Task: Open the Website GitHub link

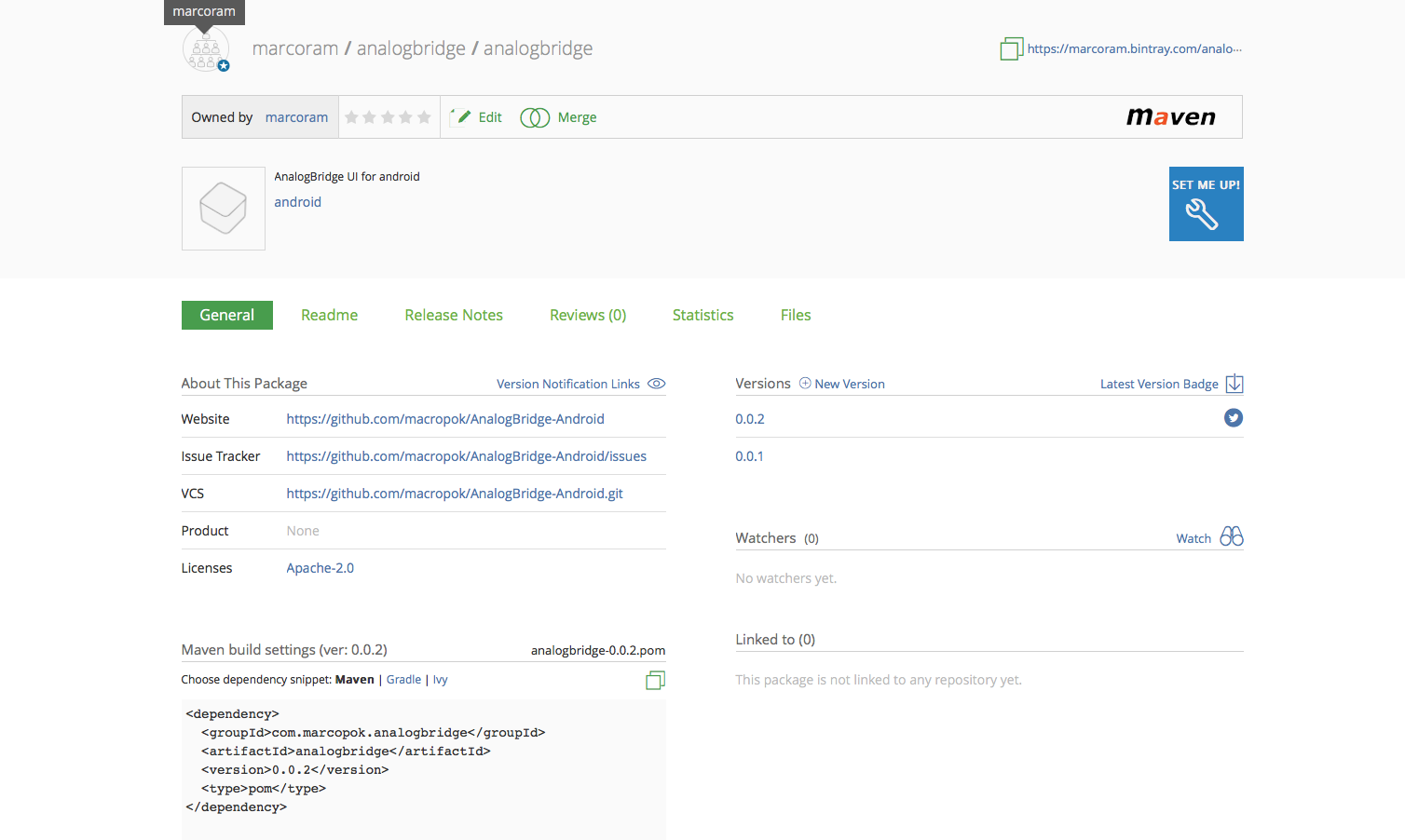Action: (x=445, y=419)
